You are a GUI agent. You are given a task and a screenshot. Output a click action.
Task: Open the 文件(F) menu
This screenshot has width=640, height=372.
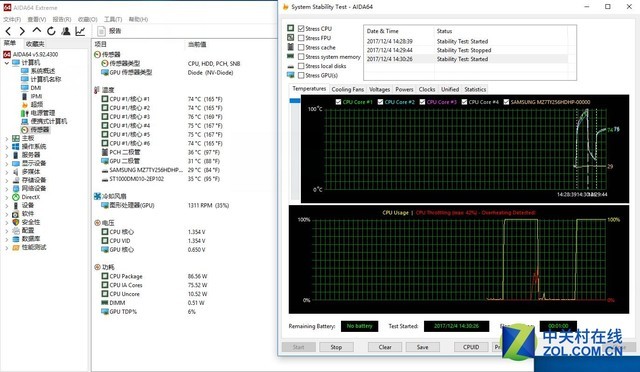coord(12,19)
